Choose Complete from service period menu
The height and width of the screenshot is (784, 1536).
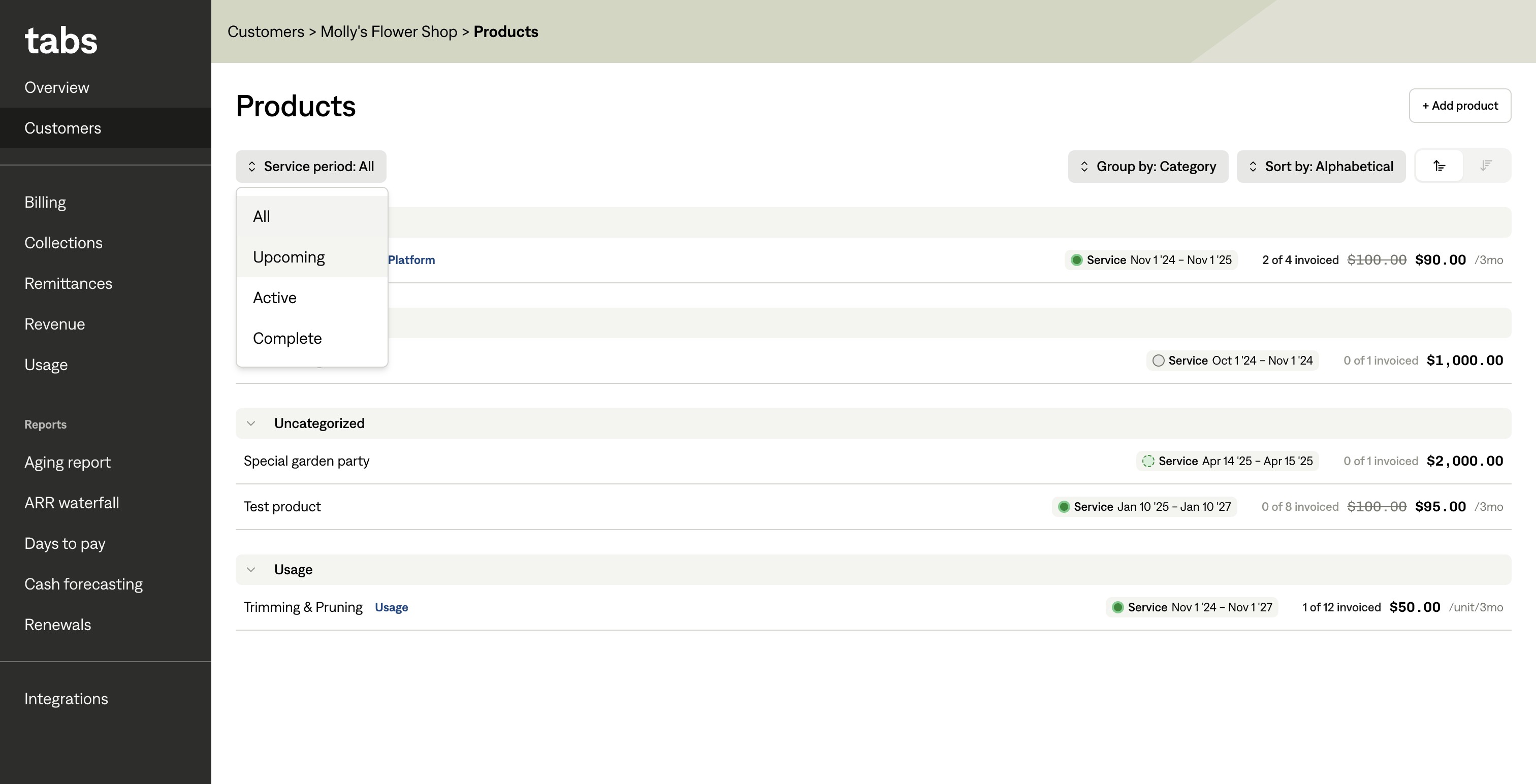click(x=287, y=338)
